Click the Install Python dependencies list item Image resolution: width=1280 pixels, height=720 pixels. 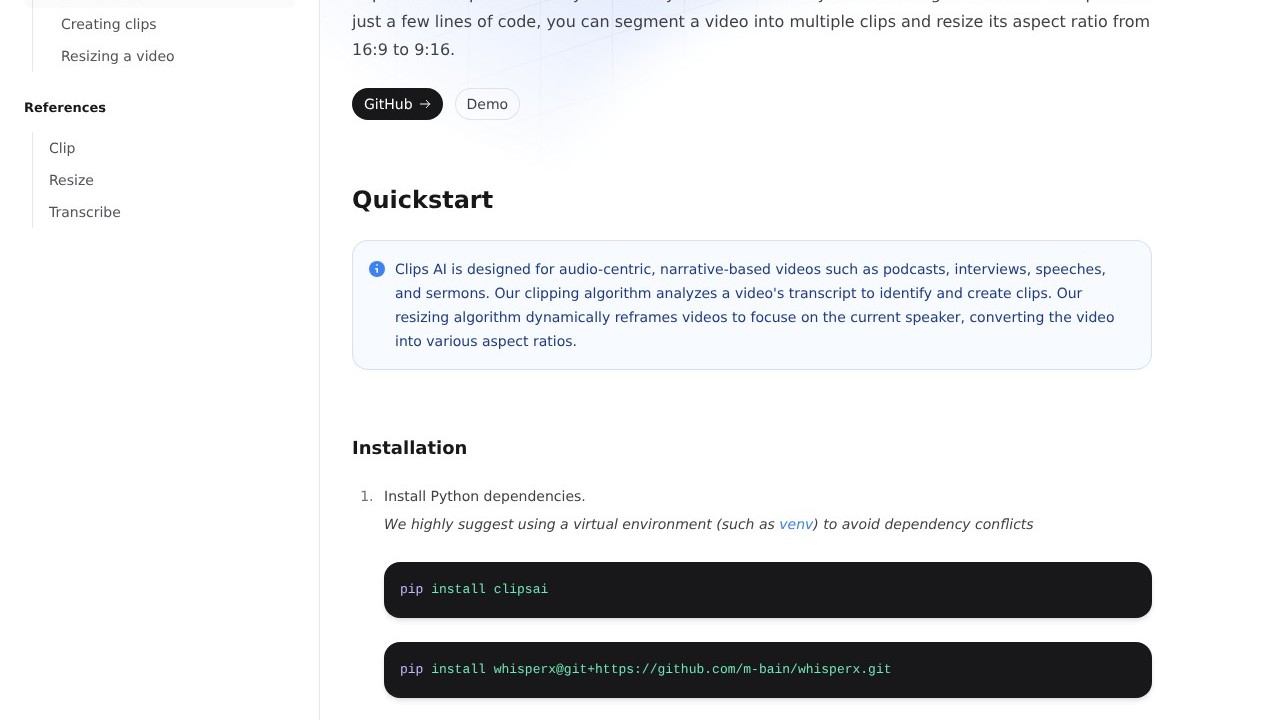484,496
